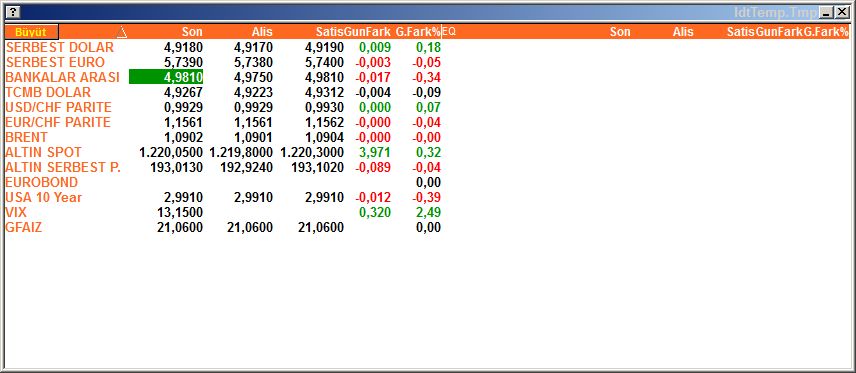Click the first G.Fark% column header

point(418,32)
